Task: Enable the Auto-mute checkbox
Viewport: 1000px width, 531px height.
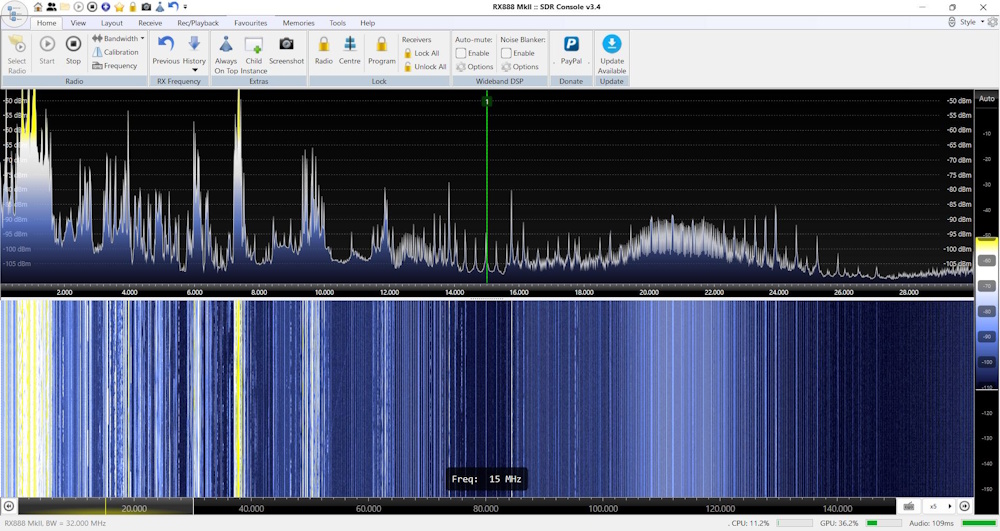Action: (x=460, y=53)
